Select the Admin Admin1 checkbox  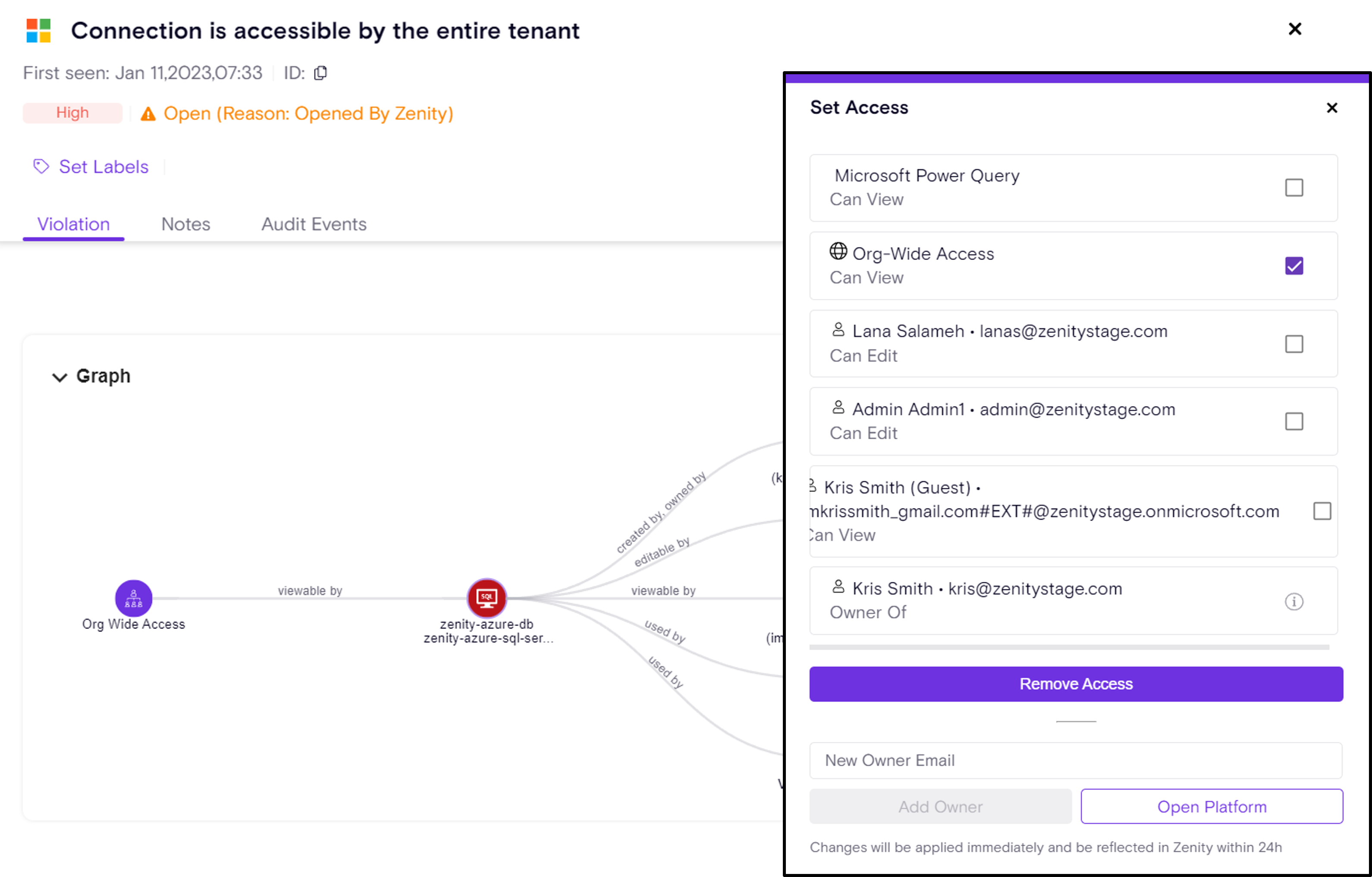[x=1294, y=422]
